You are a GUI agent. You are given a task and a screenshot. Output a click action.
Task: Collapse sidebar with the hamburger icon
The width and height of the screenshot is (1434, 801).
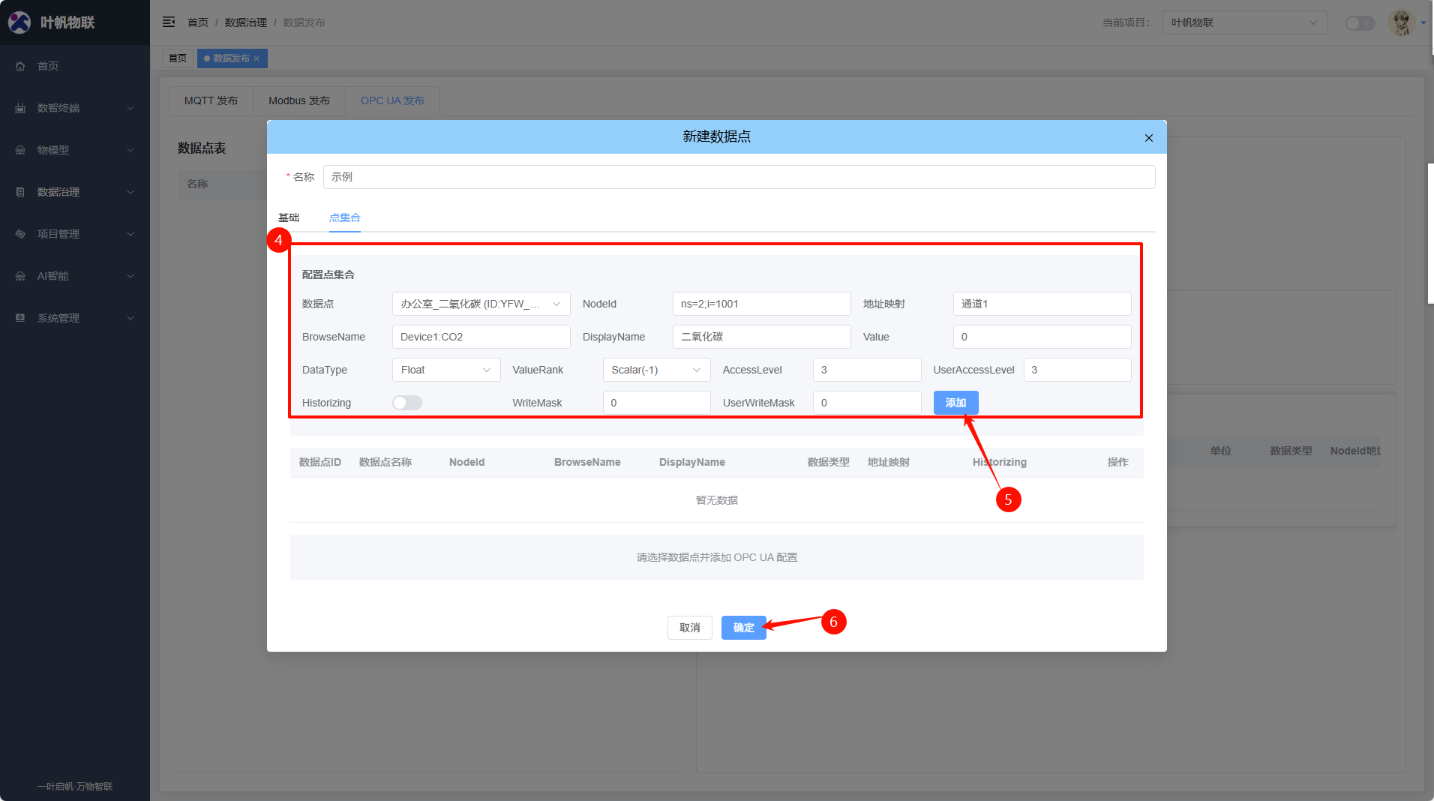click(x=169, y=22)
